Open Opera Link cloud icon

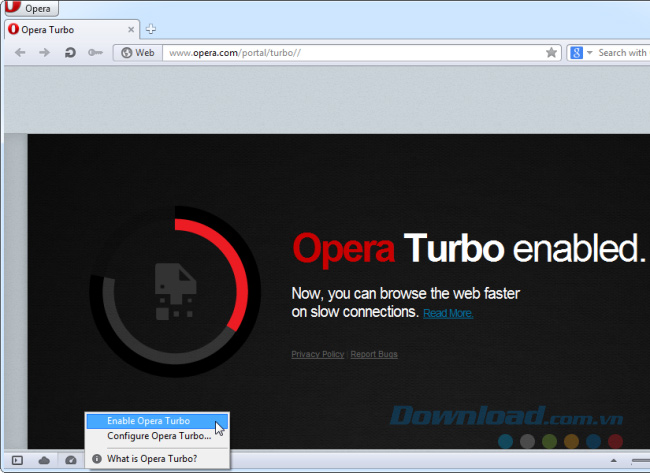tap(44, 460)
